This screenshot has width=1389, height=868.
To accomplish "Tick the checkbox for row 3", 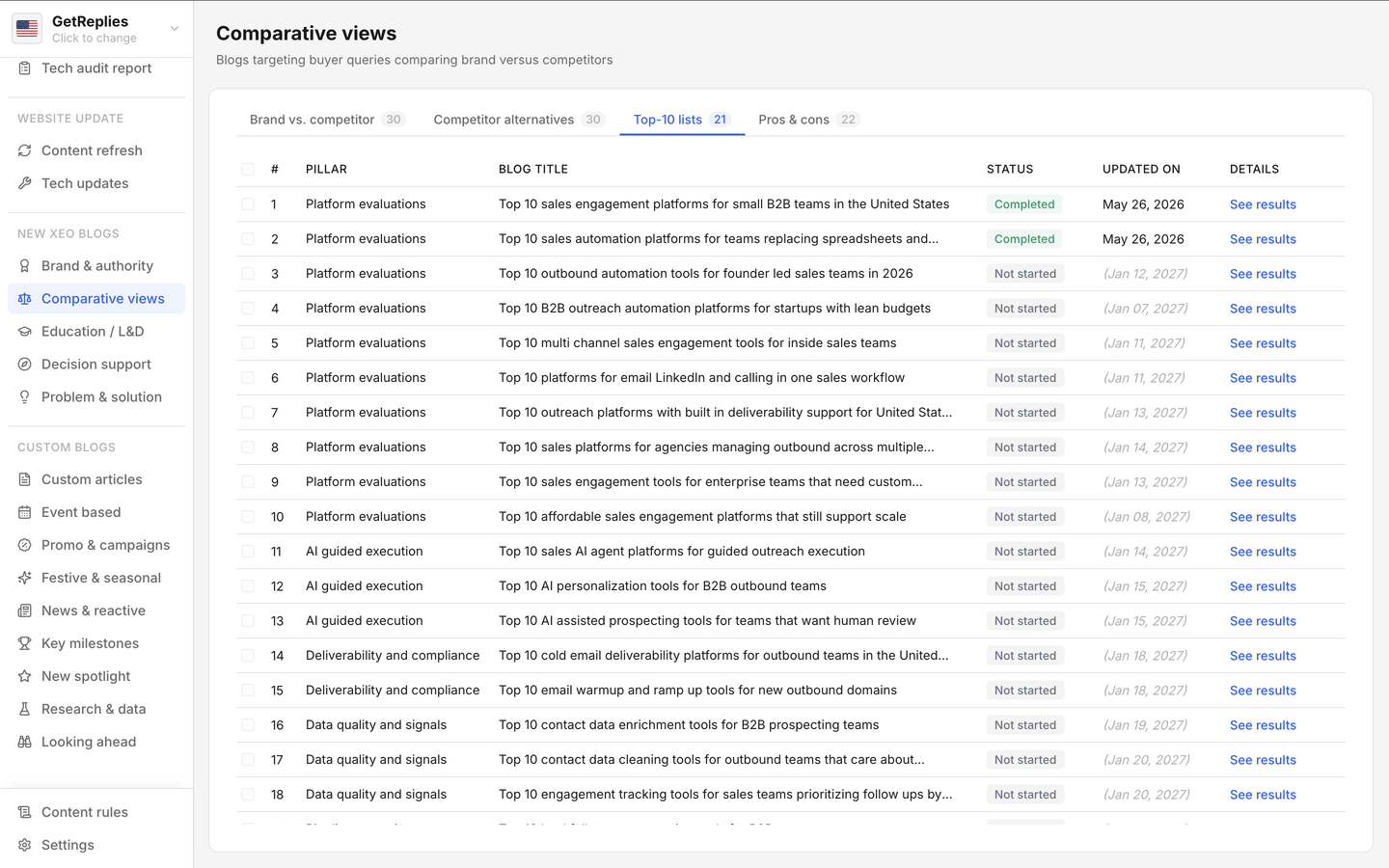I will click(x=248, y=274).
